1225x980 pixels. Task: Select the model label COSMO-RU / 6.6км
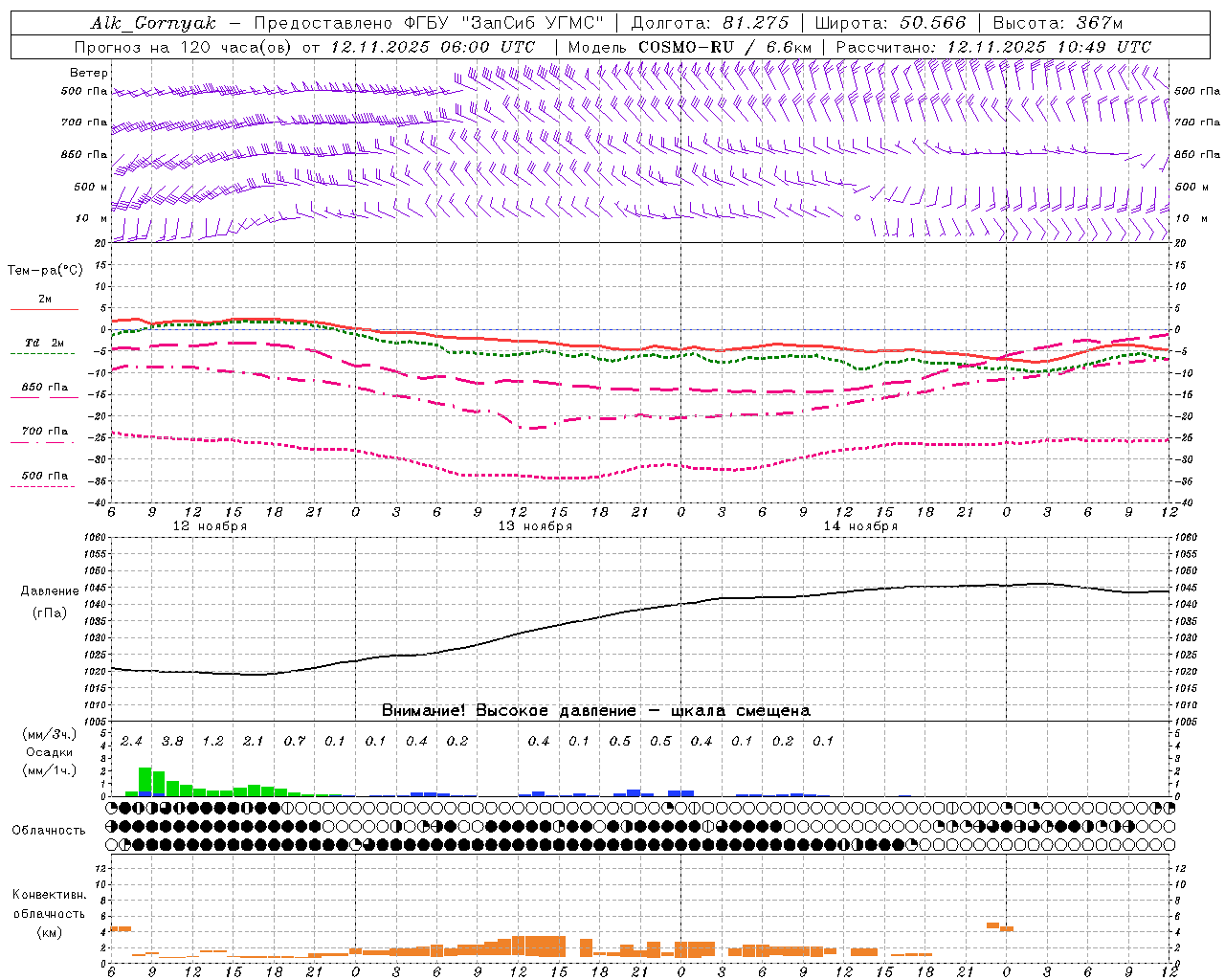tap(724, 47)
